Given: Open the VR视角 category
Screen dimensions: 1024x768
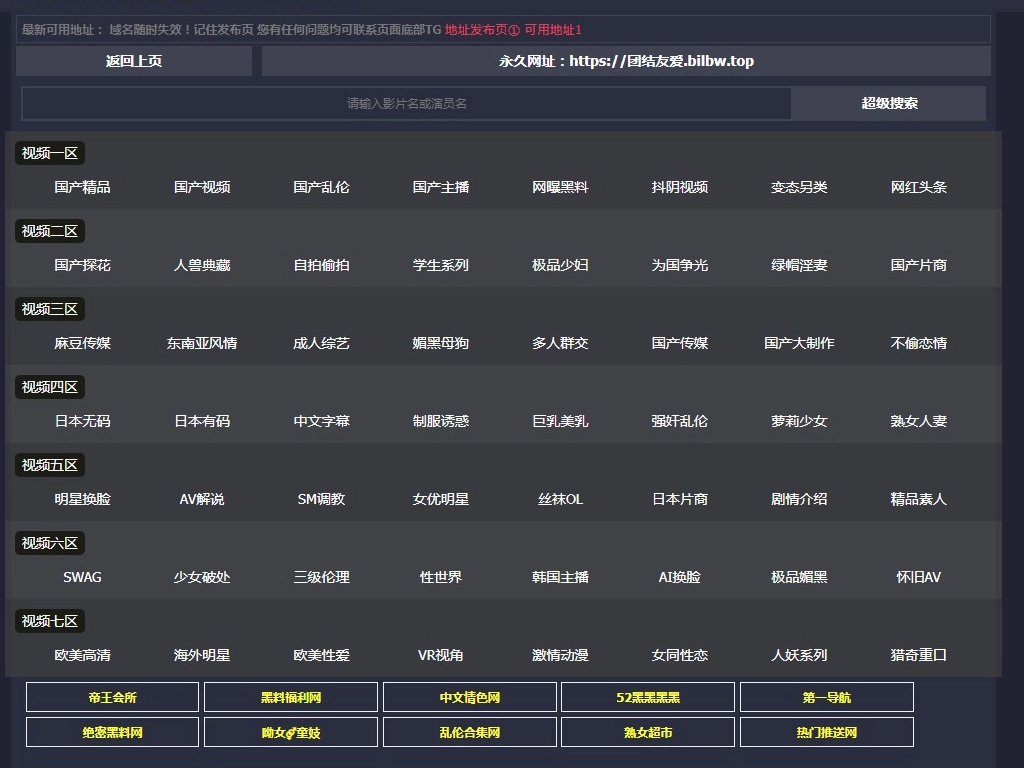Looking at the screenshot, I should tap(440, 655).
